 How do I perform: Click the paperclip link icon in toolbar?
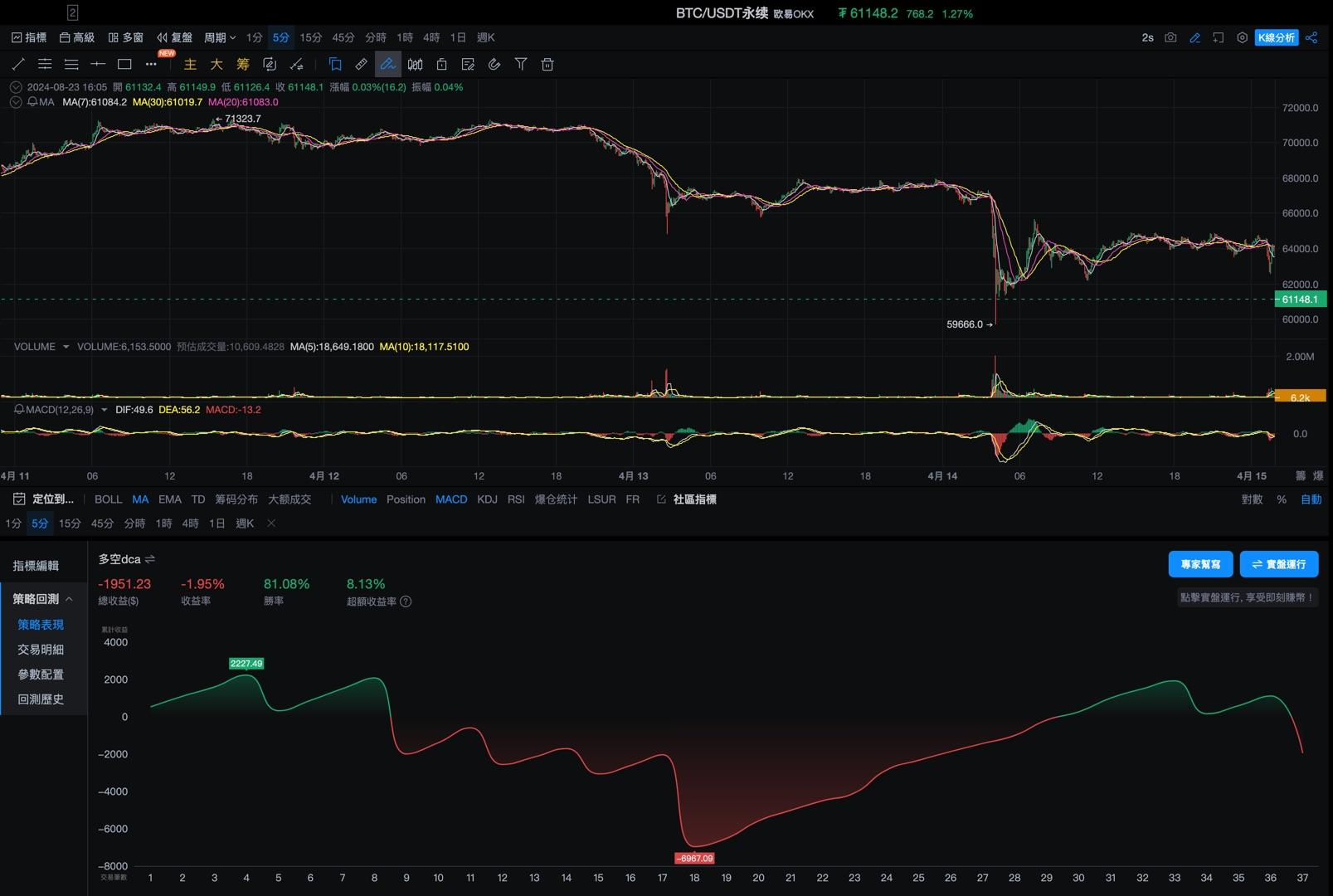494,64
